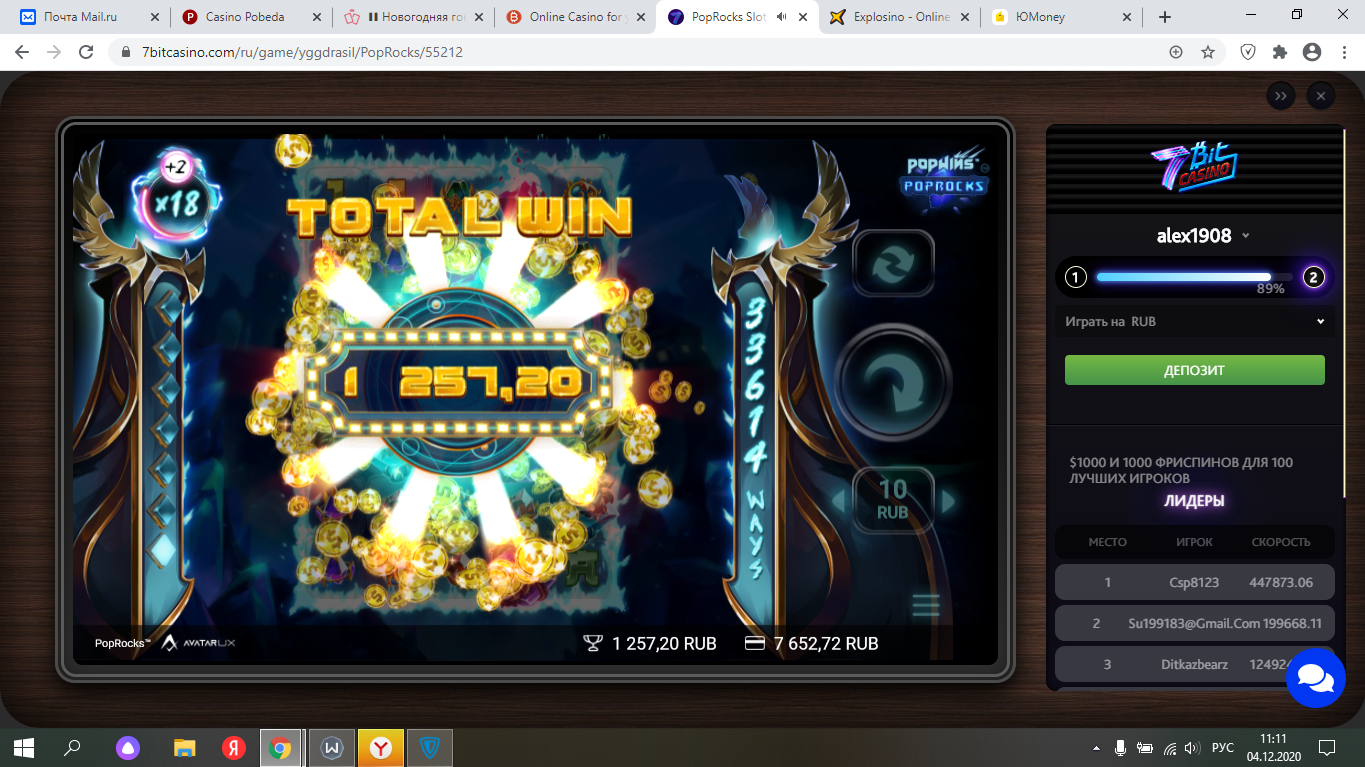This screenshot has height=767, width=1365.
Task: Decrease bet with left arrow
Action: click(840, 501)
